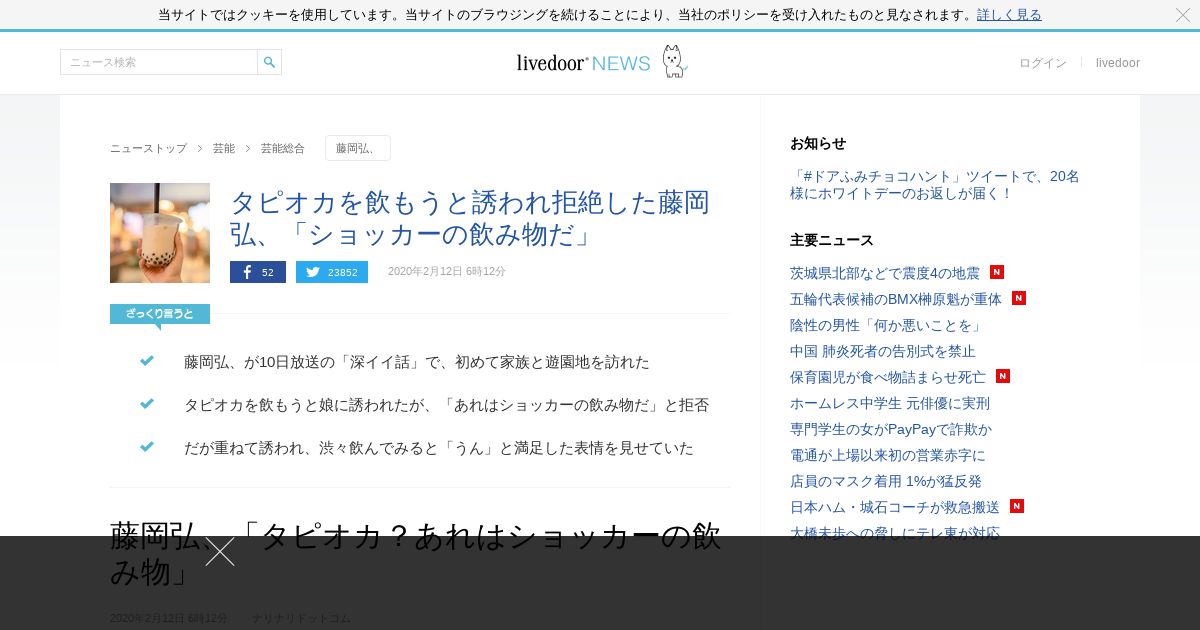Image resolution: width=1200 pixels, height=630 pixels.
Task: Share article via Facebook button
Action: tap(258, 272)
